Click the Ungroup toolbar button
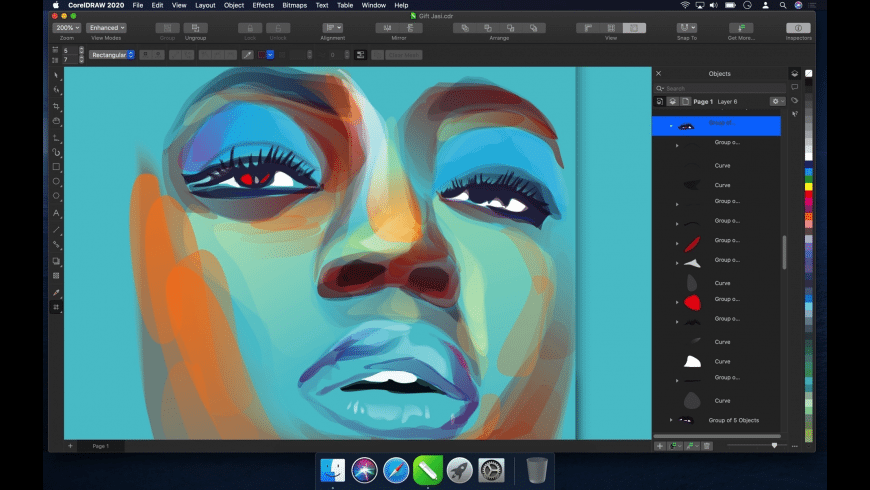 196,28
